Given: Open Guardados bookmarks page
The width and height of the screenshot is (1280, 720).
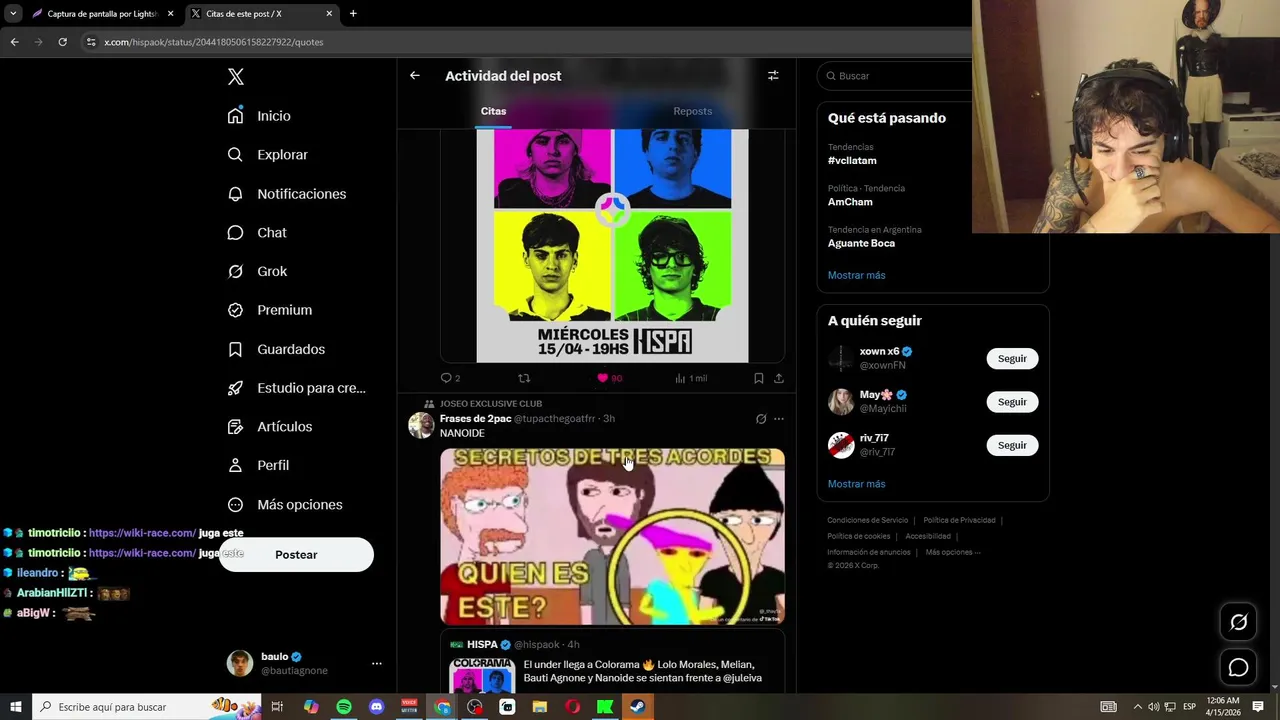Looking at the screenshot, I should (x=276, y=349).
